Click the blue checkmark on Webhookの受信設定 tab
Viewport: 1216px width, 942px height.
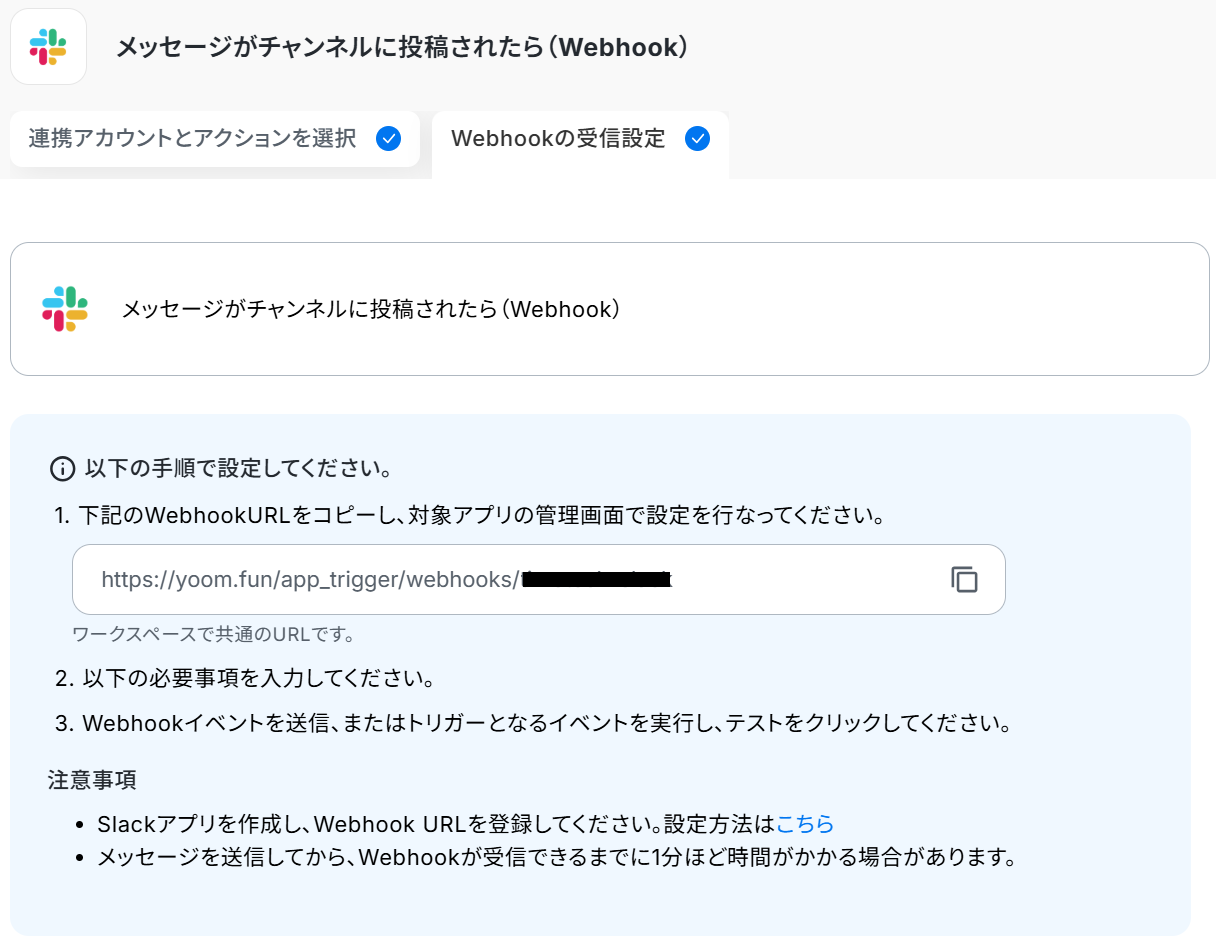point(697,139)
